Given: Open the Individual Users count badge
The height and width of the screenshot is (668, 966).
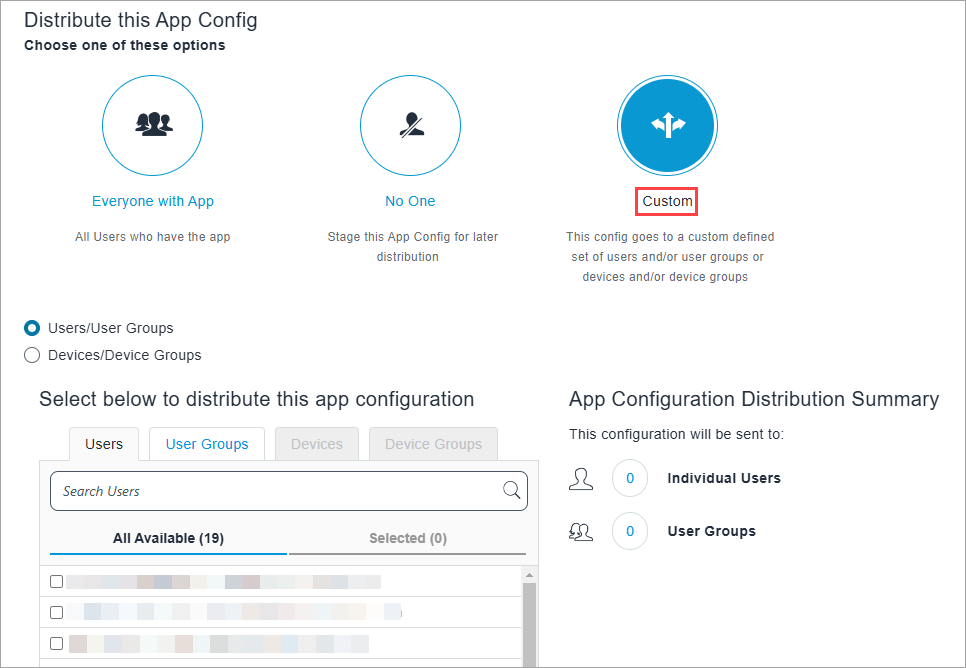Looking at the screenshot, I should [629, 478].
